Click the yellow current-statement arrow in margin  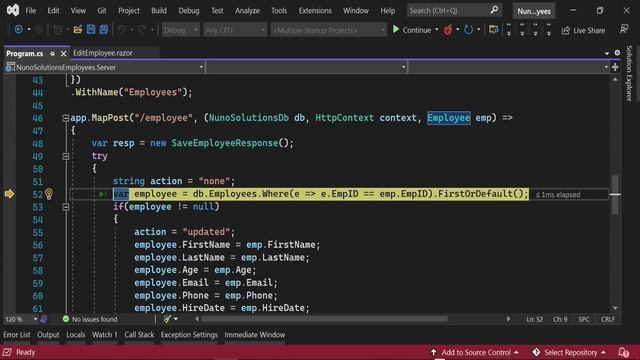(x=9, y=194)
